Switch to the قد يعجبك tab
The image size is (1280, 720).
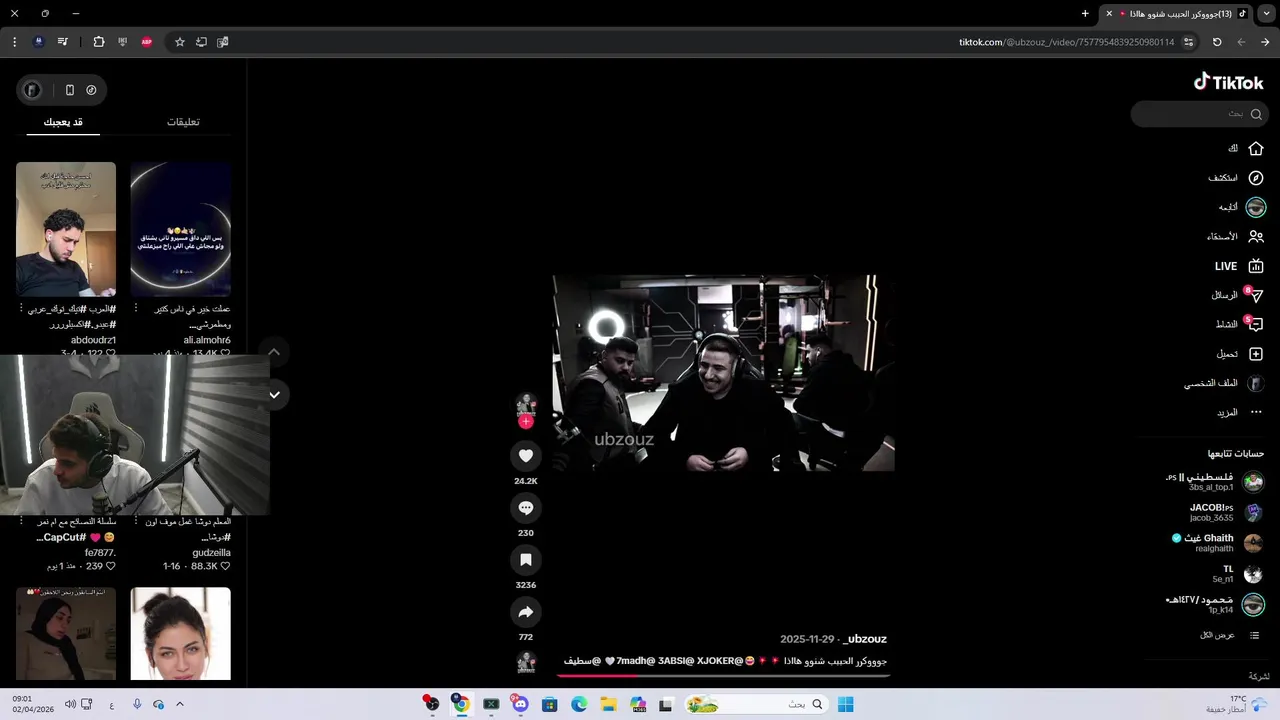(x=63, y=122)
